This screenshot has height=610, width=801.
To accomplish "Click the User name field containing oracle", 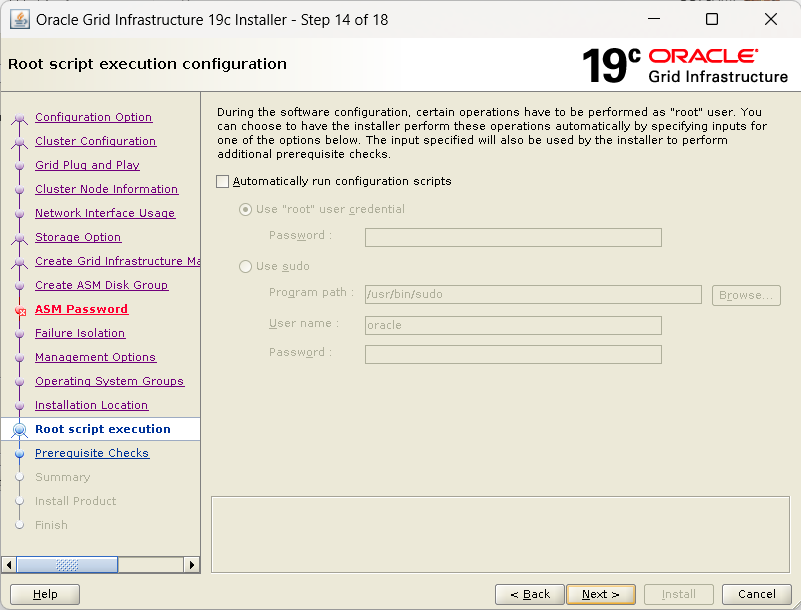I will tap(513, 325).
